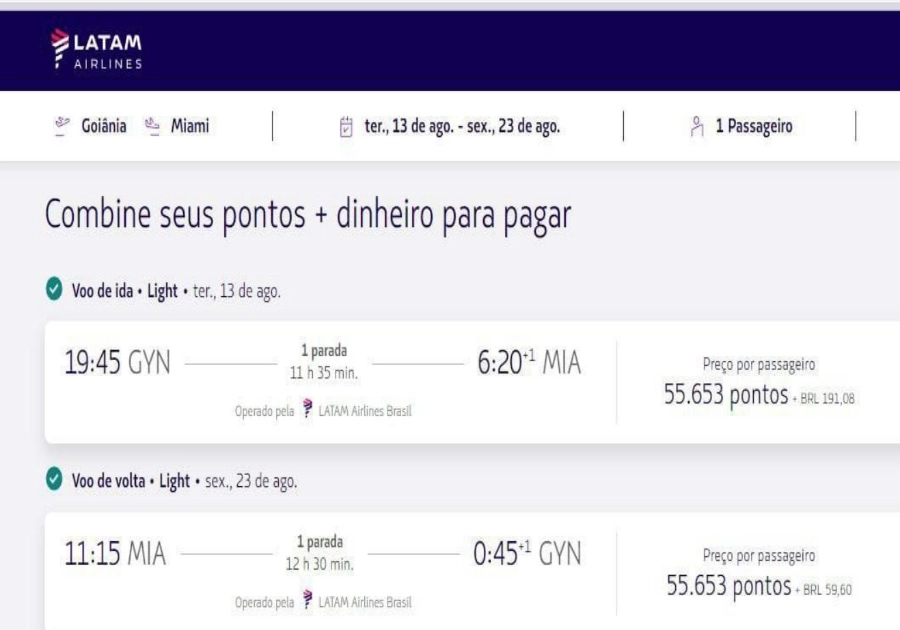
Task: Open the travel dates selector
Action: [x=461, y=127]
